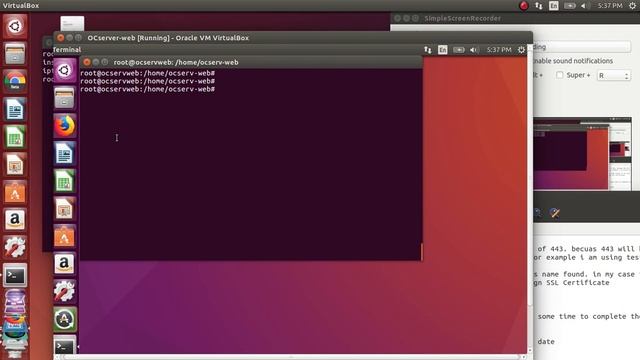Viewport: 640px width, 360px height.
Task: Open Files in the host launcher
Action: click(x=15, y=54)
